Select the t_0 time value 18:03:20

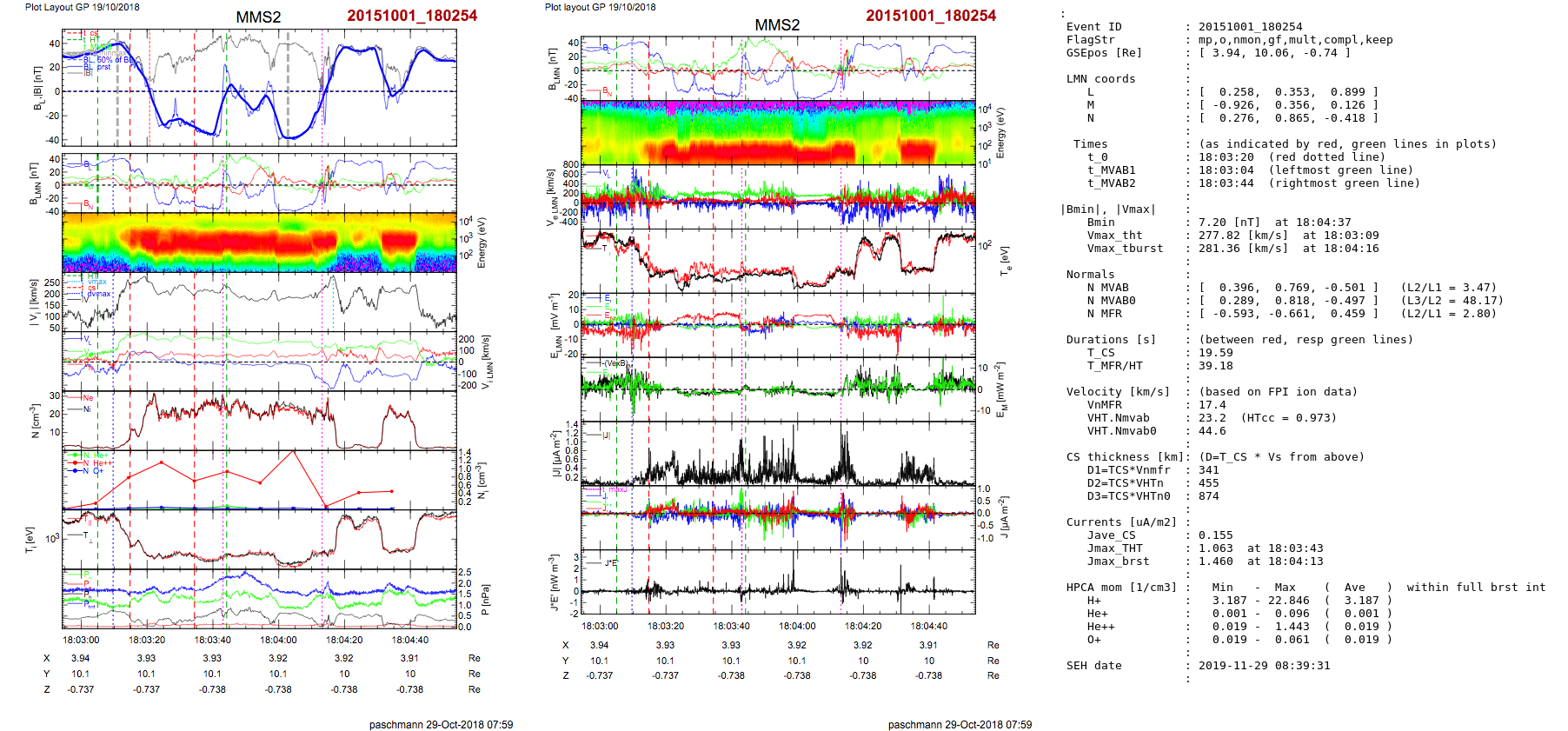coord(1226,157)
